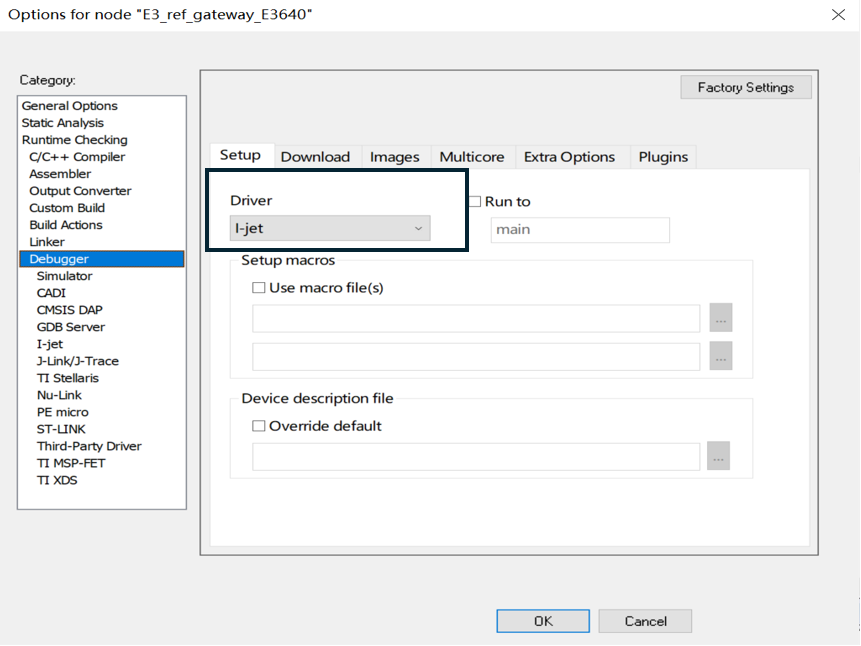
Task: Select C/C++ Compiler category
Action: [x=77, y=157]
